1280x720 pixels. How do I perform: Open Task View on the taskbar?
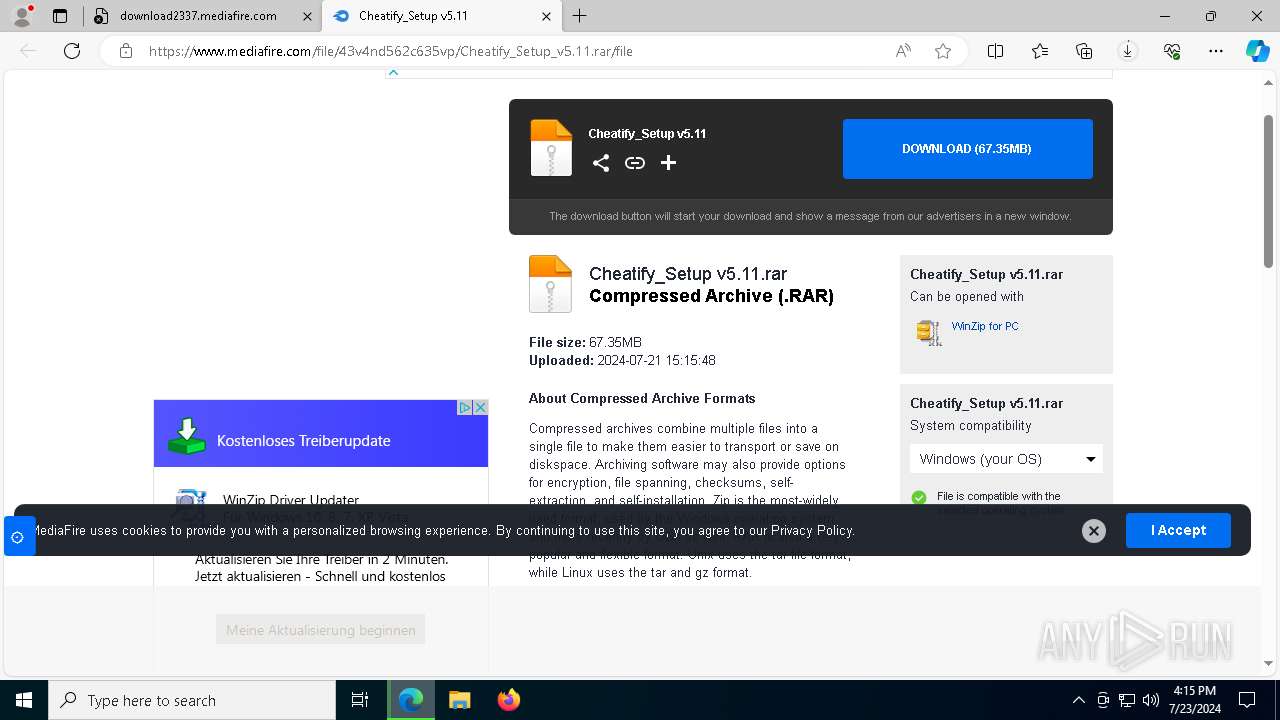click(360, 700)
